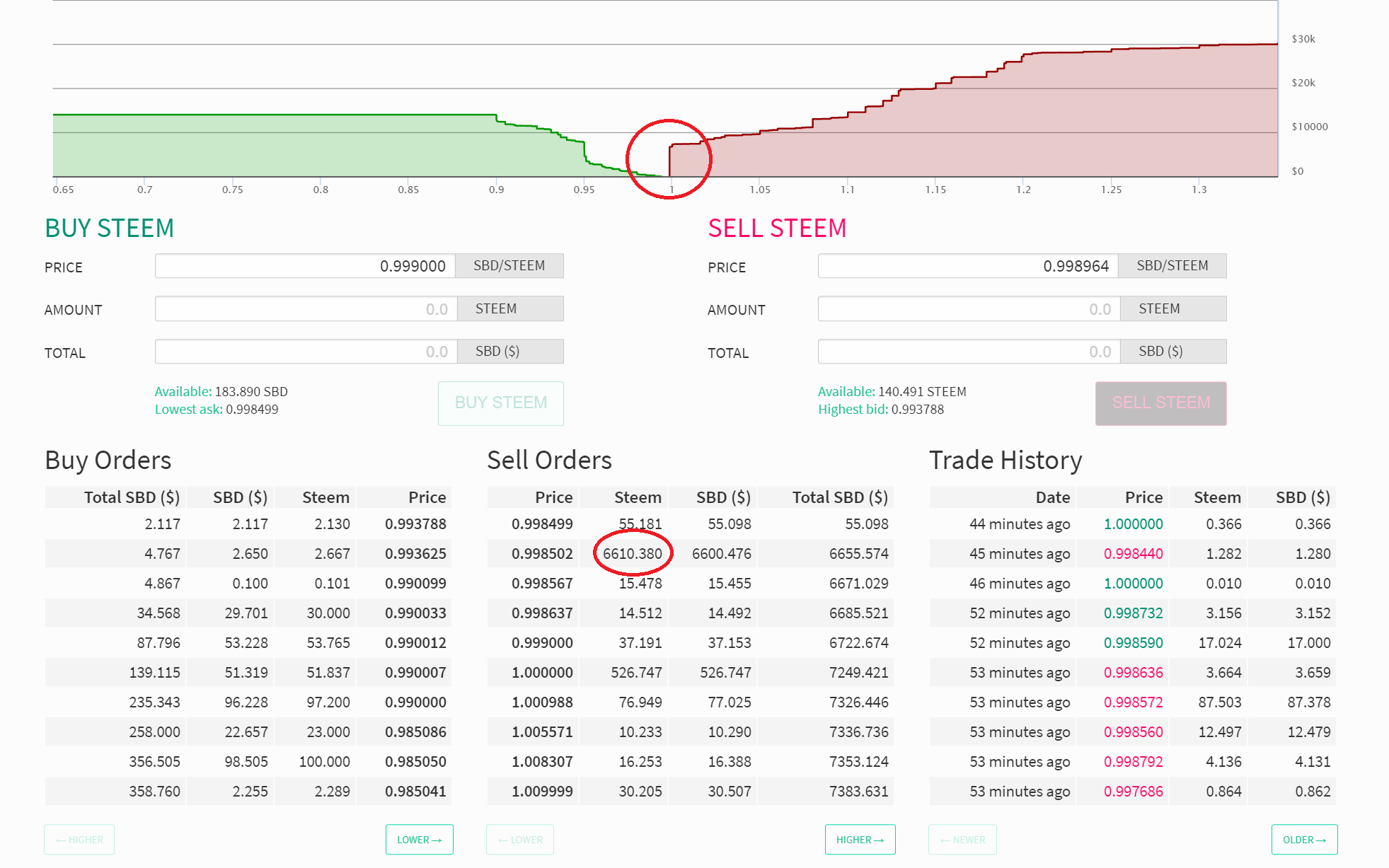Click the 46 minutes ago trade entry
The height and width of the screenshot is (868, 1389).
1133,584
